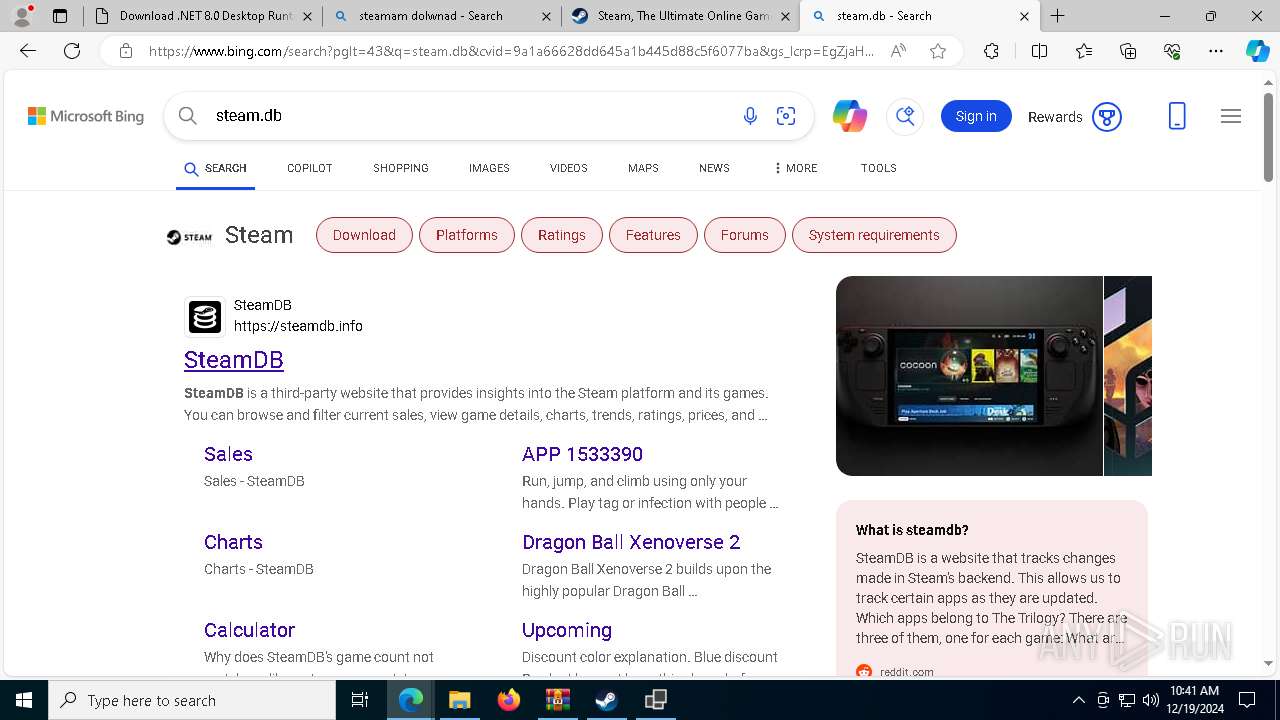
Task: Click the Platforms chip
Action: [467, 235]
